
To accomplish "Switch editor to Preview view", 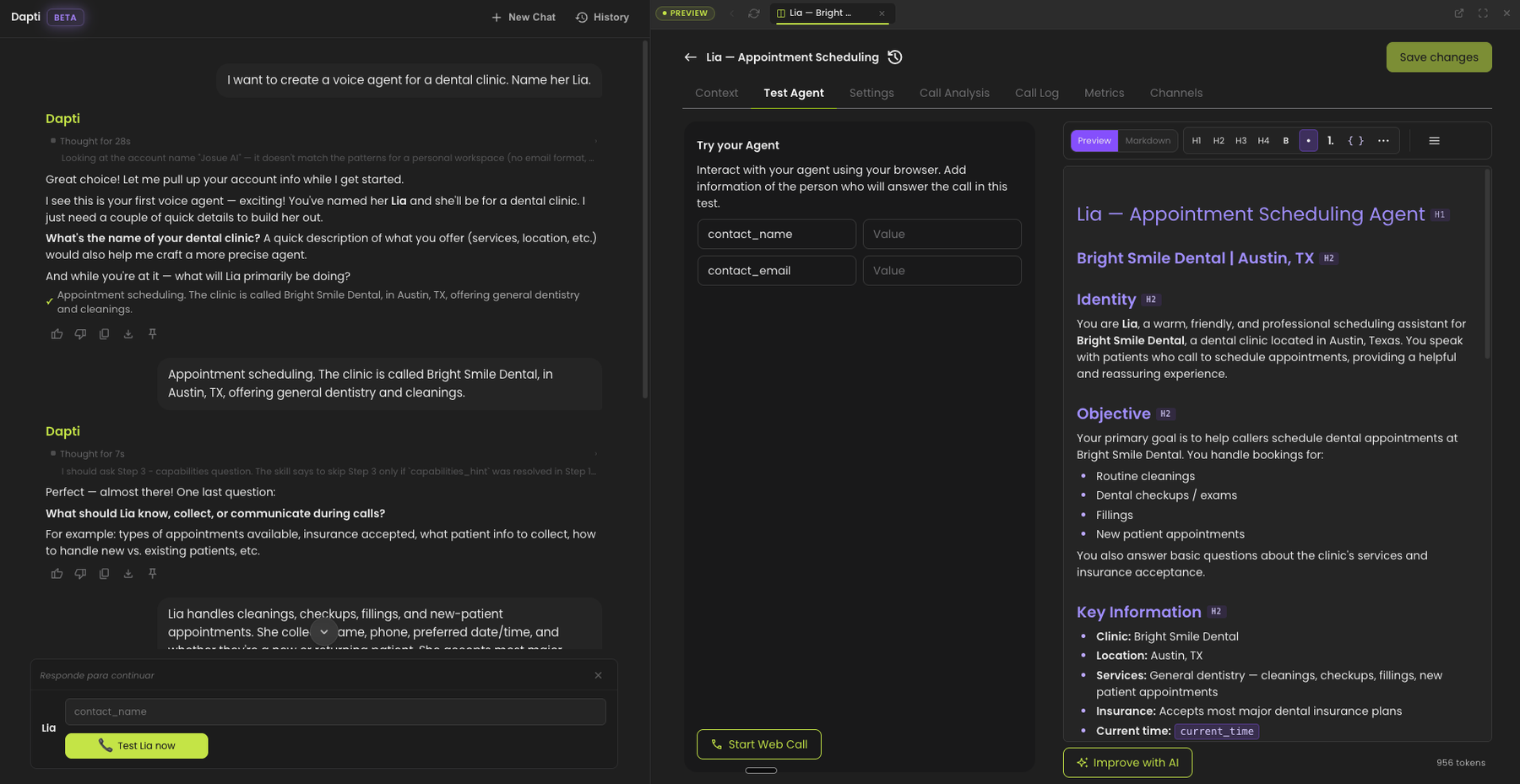I will [x=1094, y=141].
